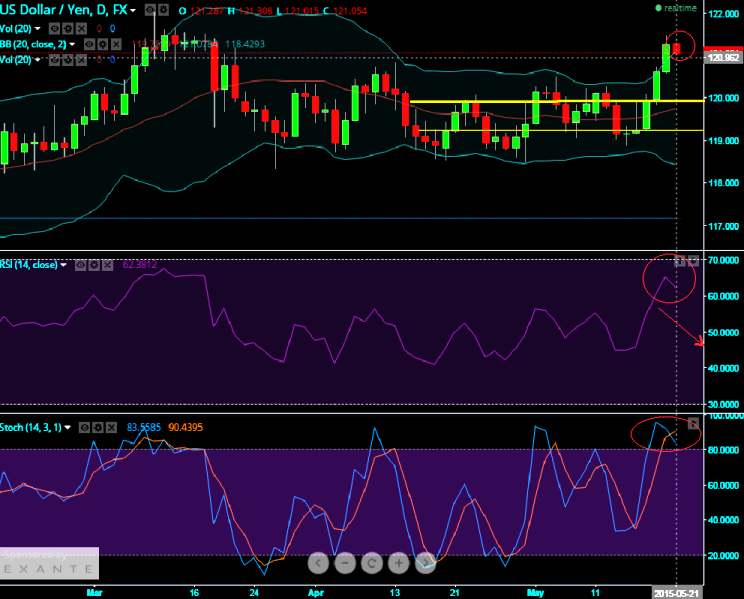Click the open price value 121.287

(206, 10)
